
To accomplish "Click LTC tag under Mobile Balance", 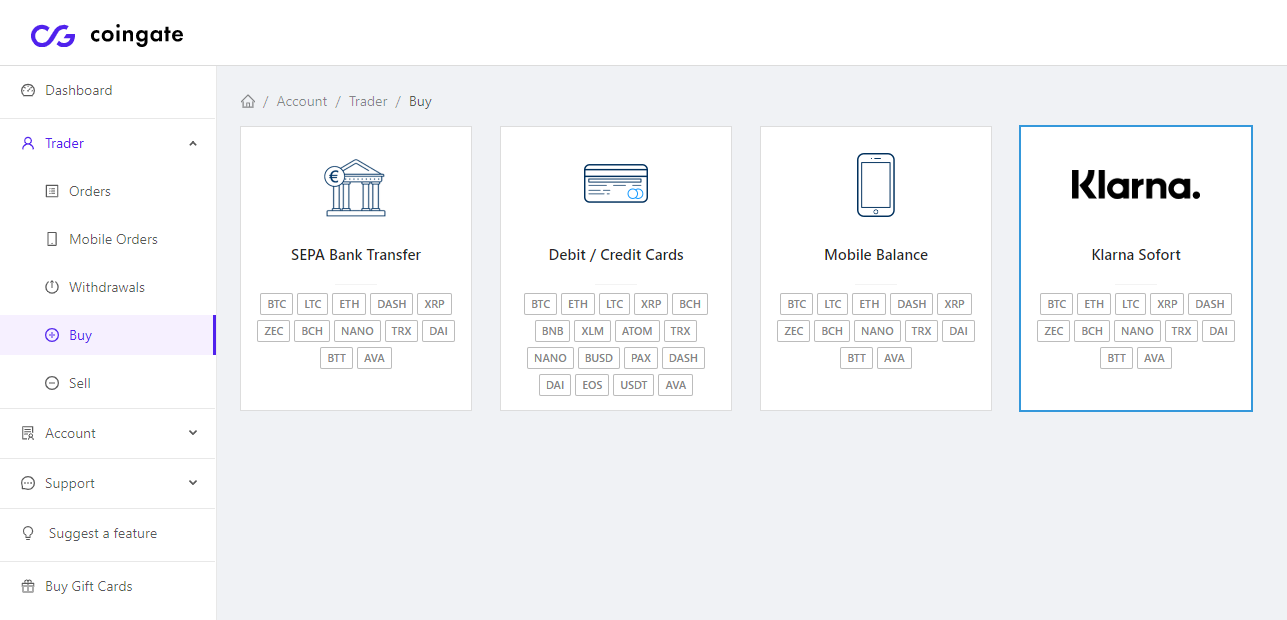I will click(x=833, y=304).
